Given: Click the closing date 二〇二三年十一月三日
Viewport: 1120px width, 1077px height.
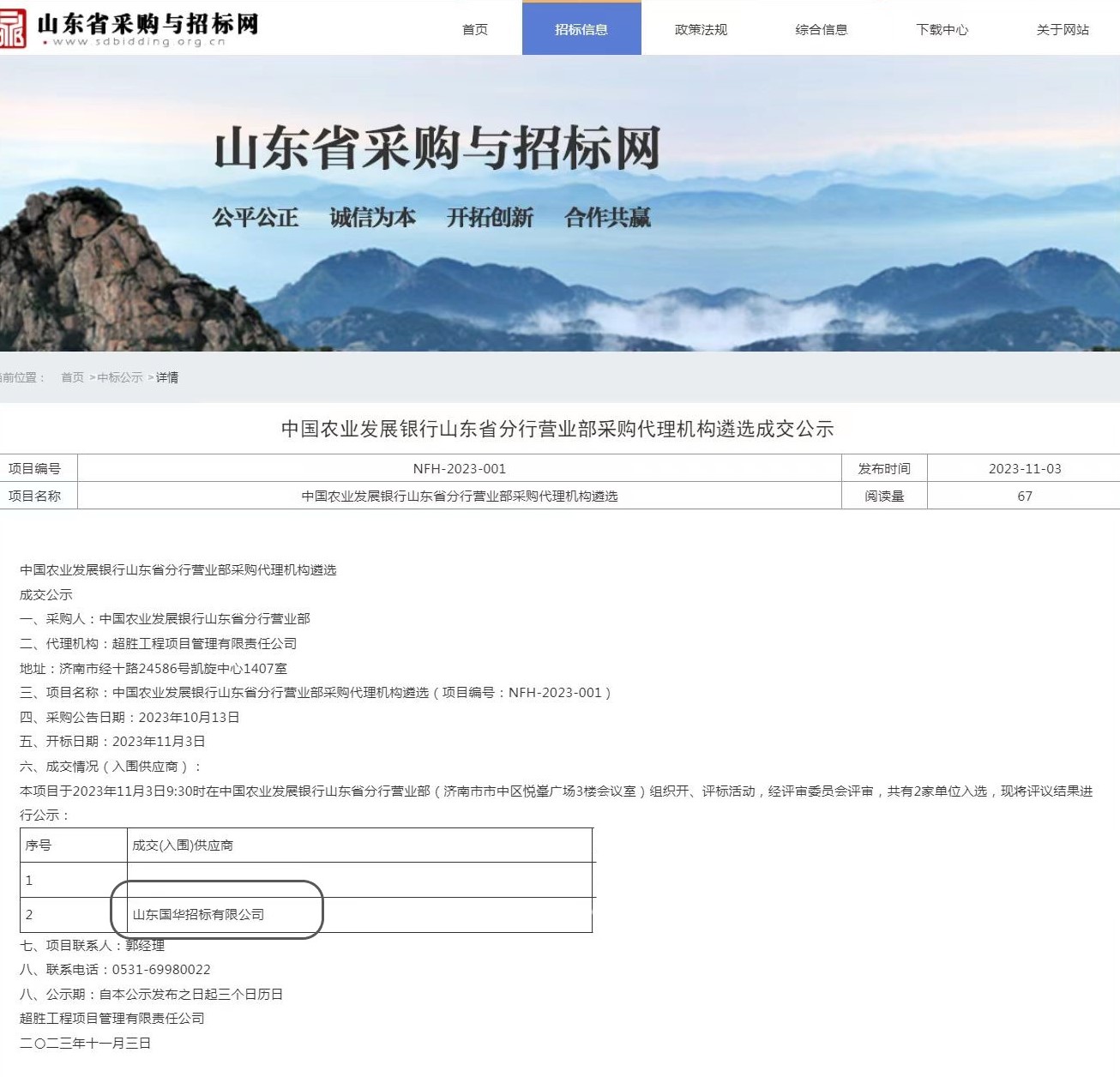Looking at the screenshot, I should click(x=85, y=1043).
